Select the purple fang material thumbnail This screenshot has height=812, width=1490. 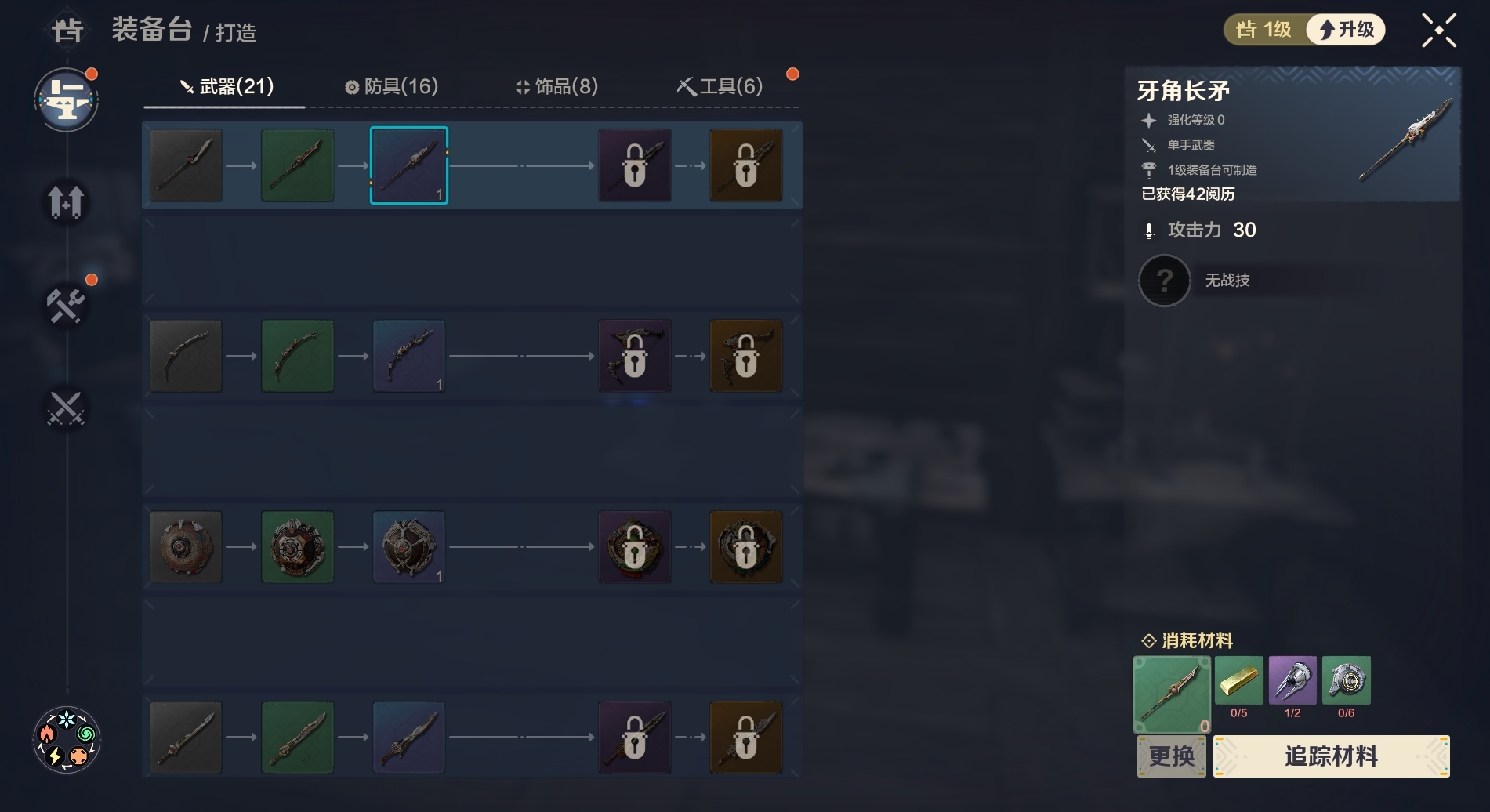[1292, 680]
